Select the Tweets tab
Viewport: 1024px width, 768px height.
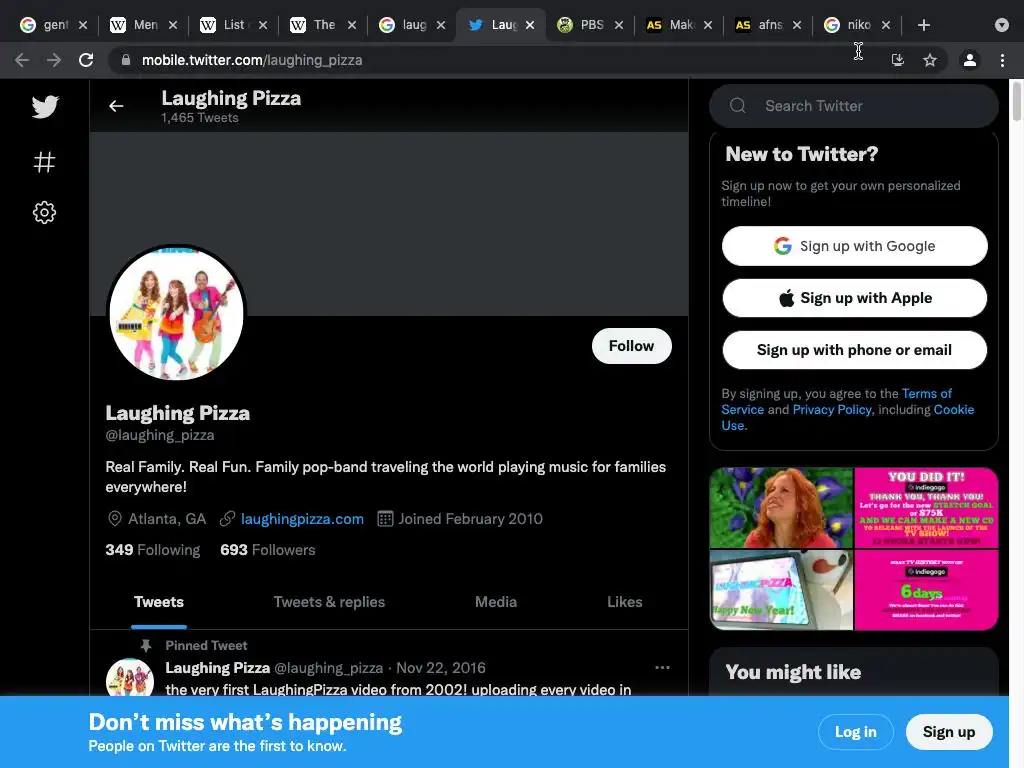(159, 602)
